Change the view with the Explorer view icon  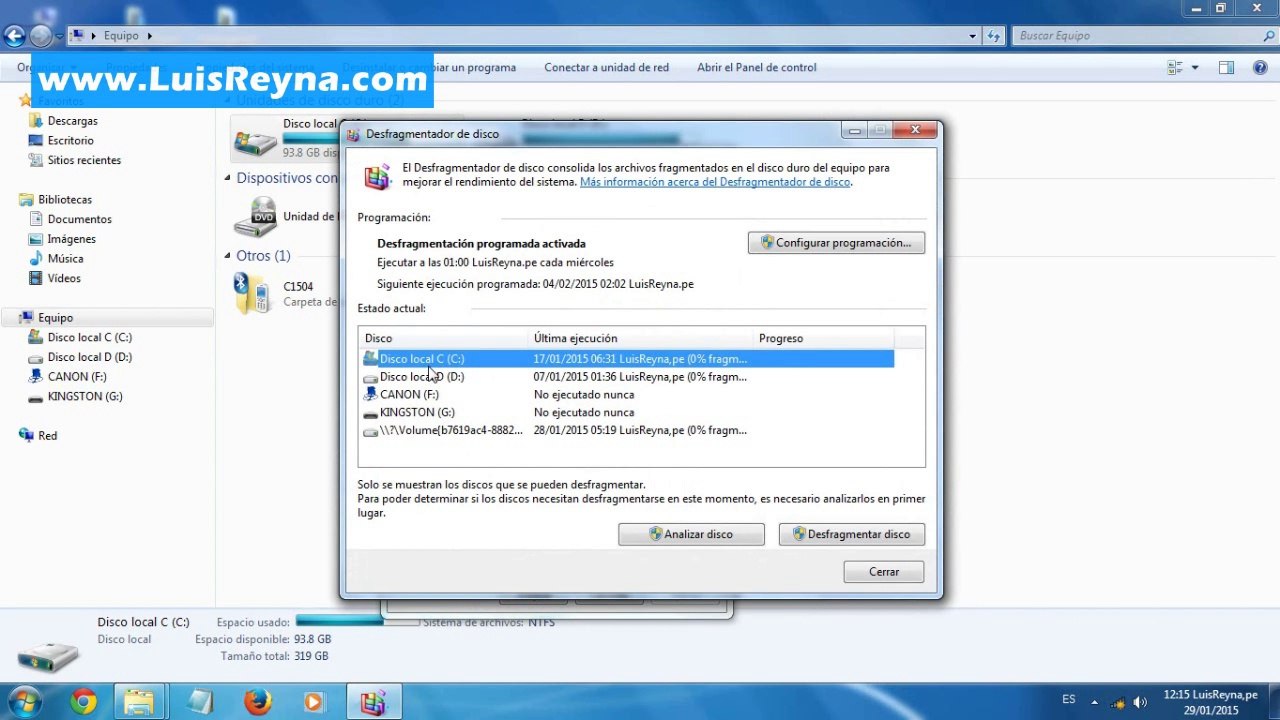pyautogui.click(x=1175, y=68)
